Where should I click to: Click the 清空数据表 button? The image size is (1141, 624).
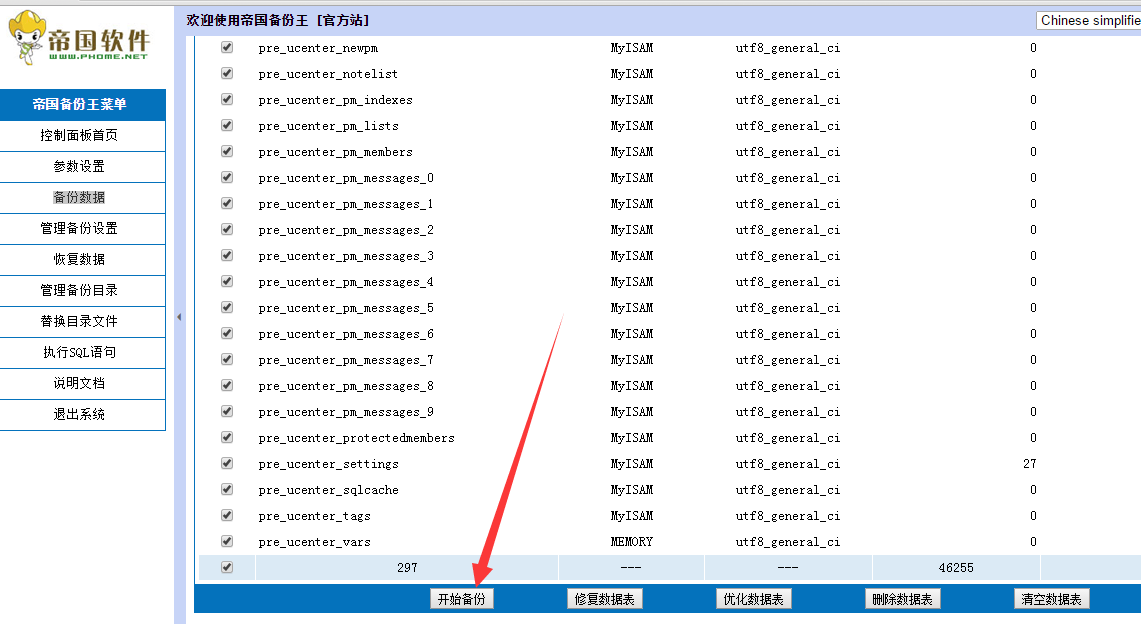click(x=1051, y=599)
